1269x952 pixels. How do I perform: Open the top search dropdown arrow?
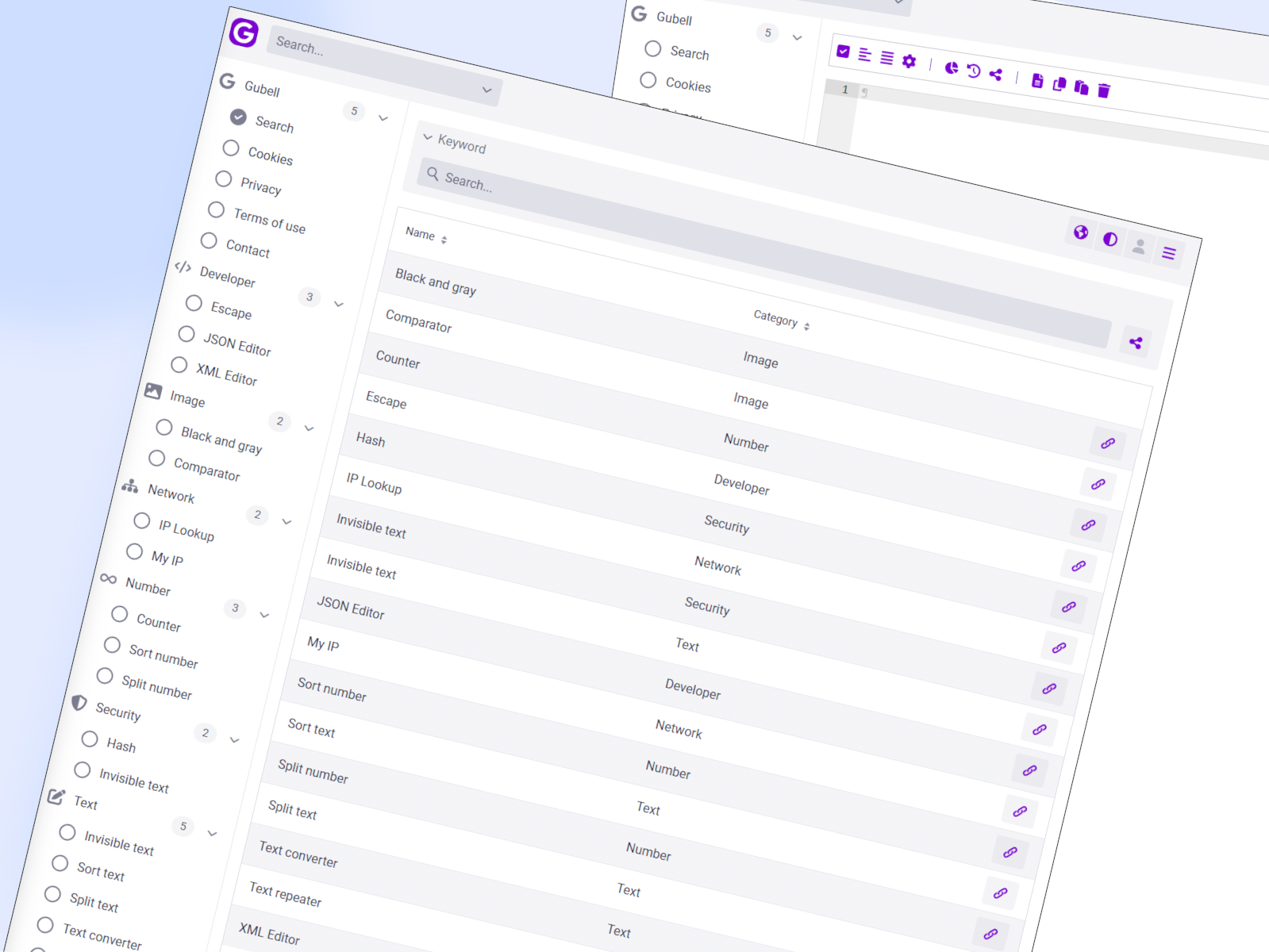486,90
